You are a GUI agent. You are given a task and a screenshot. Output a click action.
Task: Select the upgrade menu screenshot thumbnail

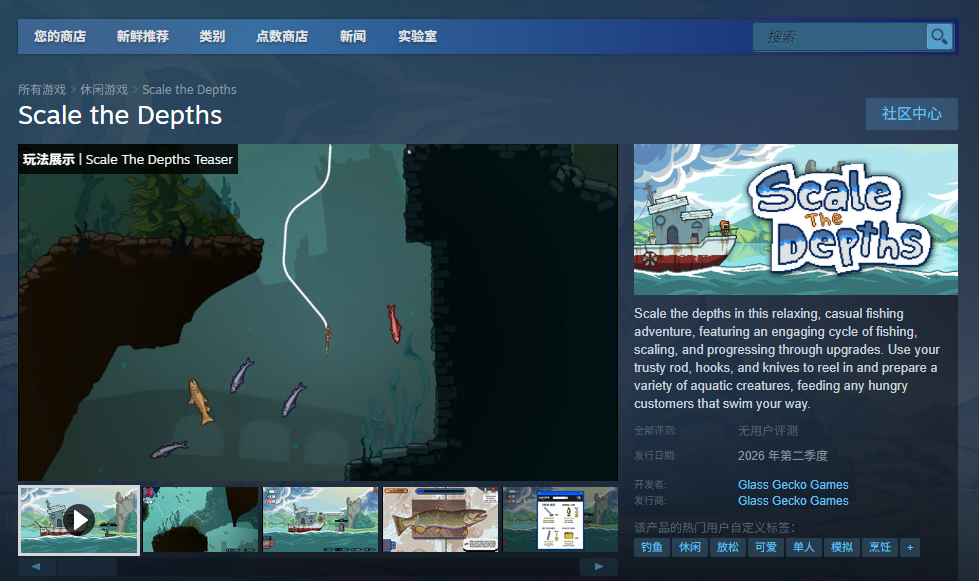pos(560,520)
